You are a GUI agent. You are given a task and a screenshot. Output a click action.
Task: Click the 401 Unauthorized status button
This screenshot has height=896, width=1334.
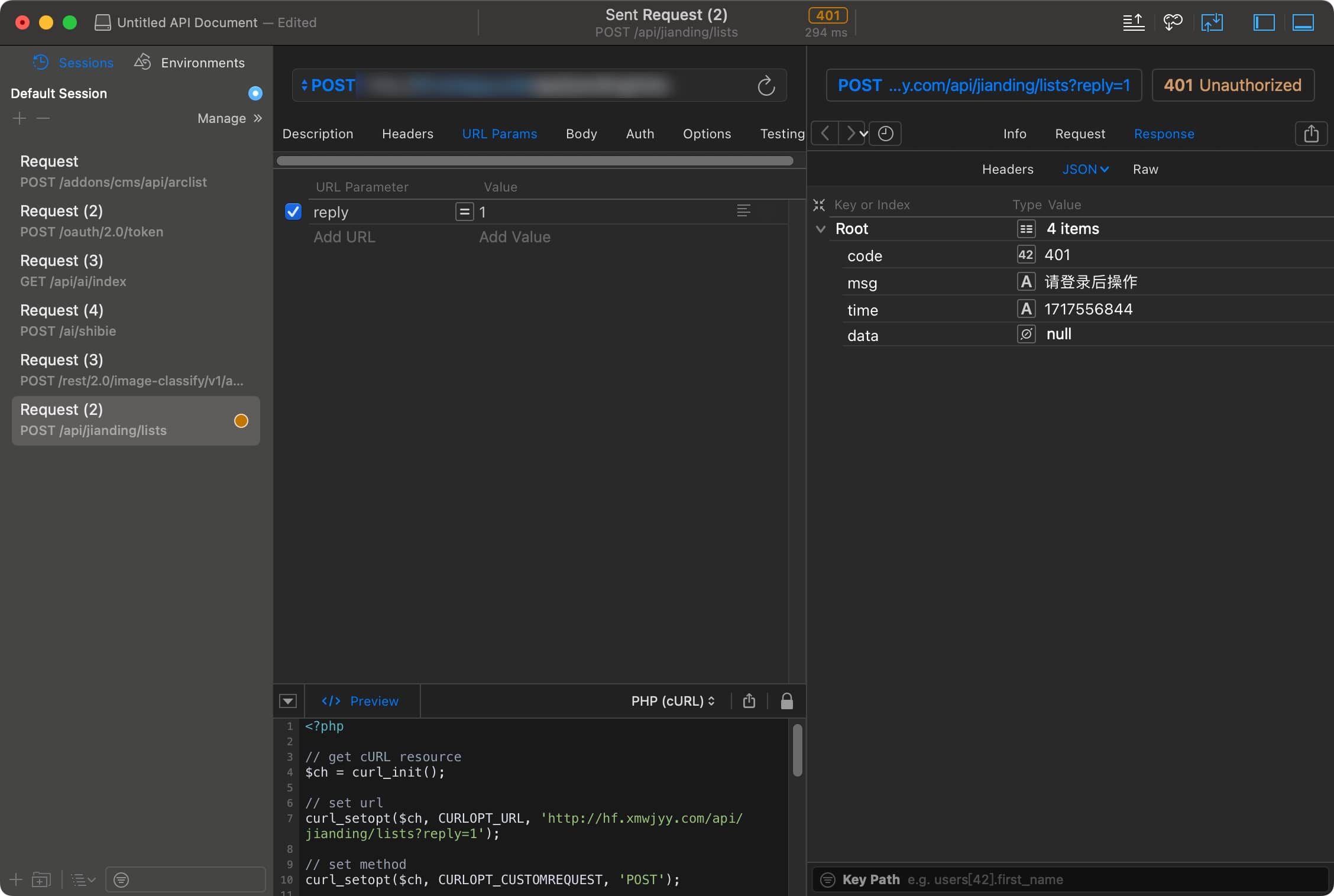click(x=1233, y=85)
